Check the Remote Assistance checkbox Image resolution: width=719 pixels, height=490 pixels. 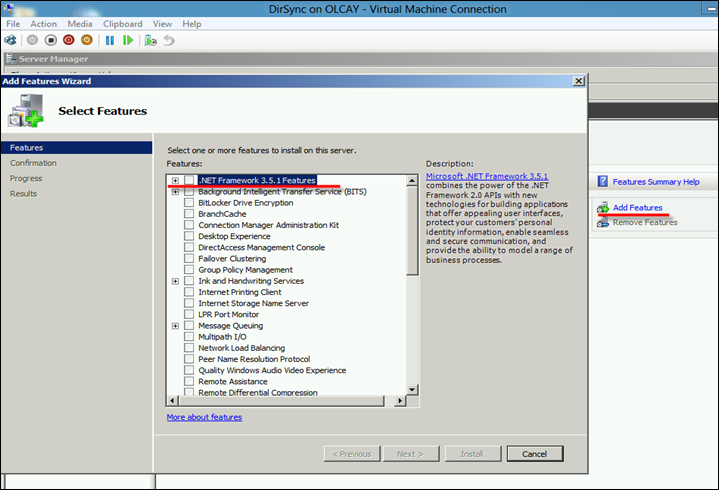click(x=189, y=381)
